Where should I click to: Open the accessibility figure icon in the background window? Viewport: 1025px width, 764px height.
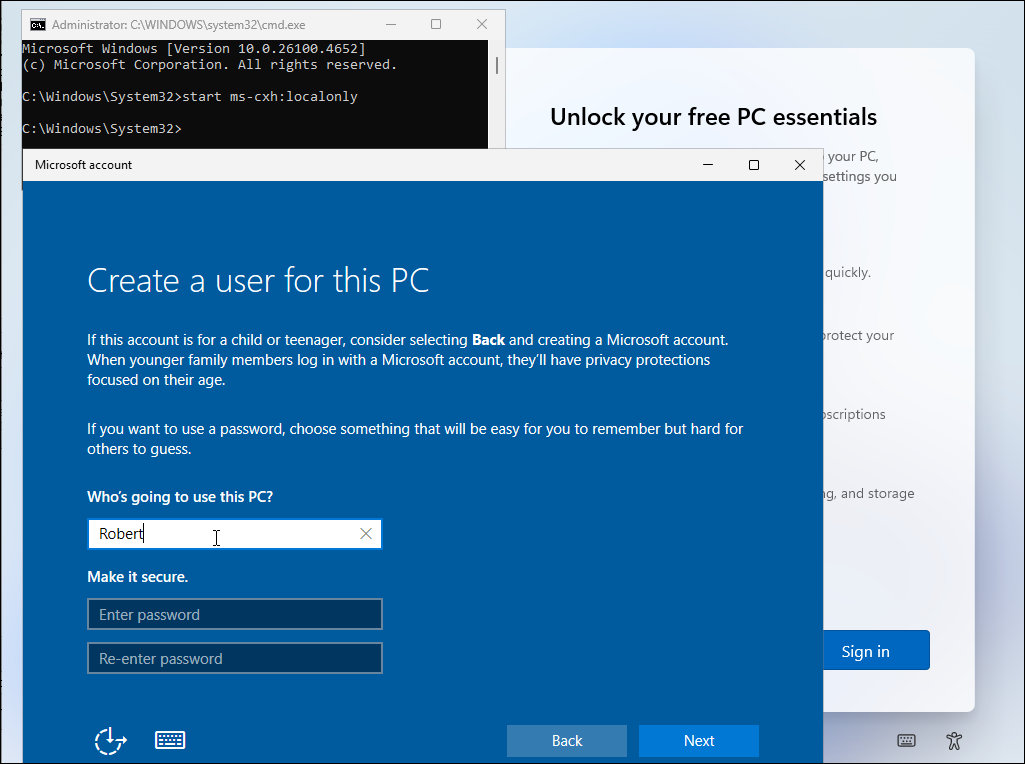point(954,740)
